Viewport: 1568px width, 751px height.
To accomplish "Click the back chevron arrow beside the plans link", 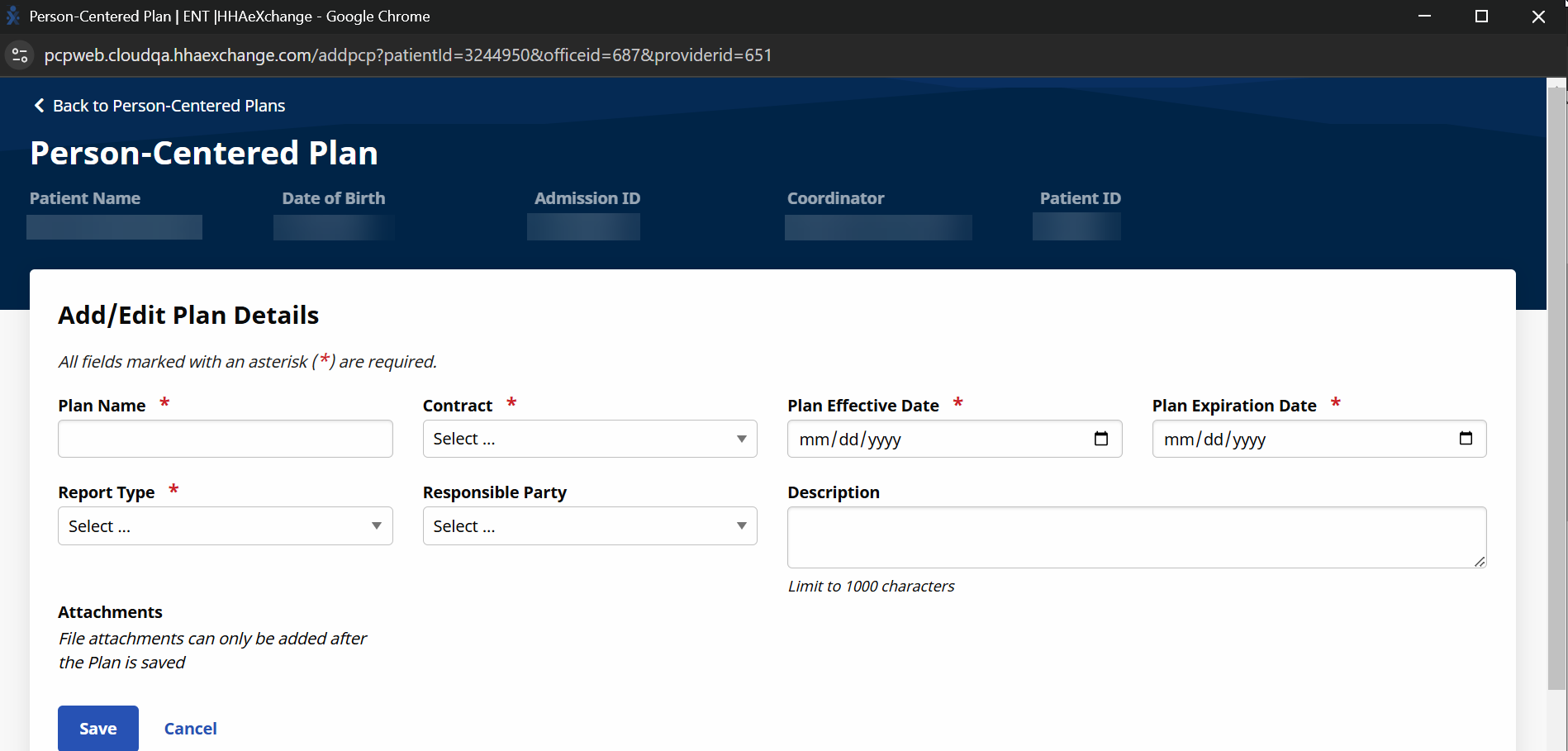I will coord(38,105).
